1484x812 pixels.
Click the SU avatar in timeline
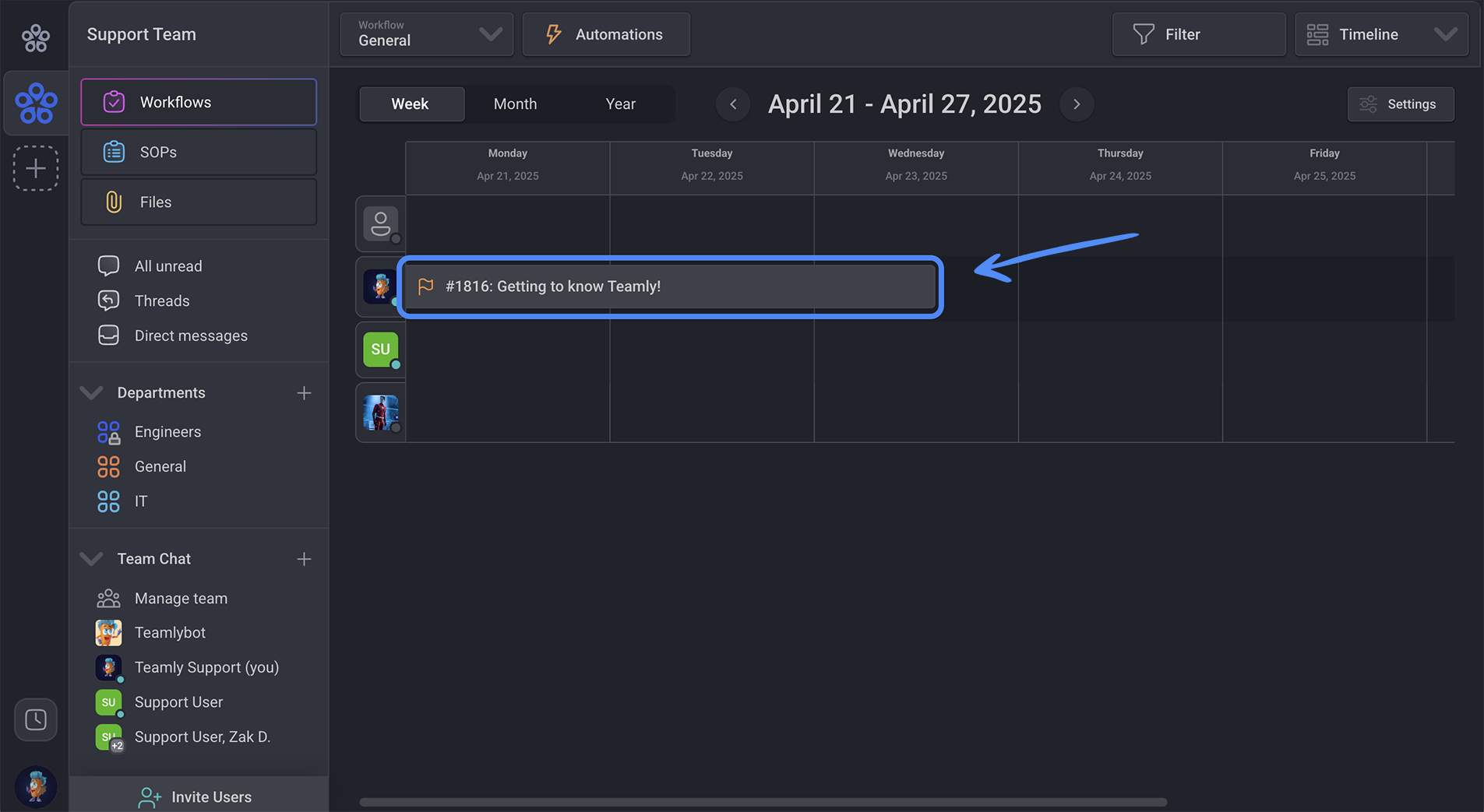381,350
